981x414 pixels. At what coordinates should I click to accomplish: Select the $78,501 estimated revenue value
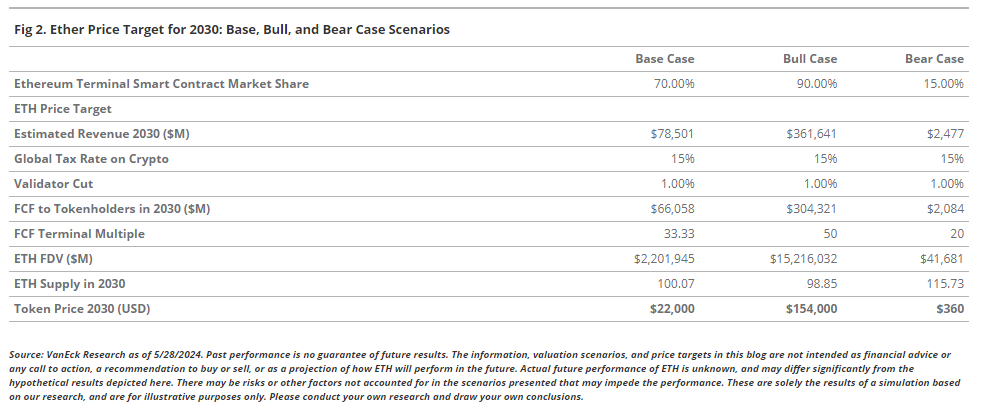click(x=672, y=134)
